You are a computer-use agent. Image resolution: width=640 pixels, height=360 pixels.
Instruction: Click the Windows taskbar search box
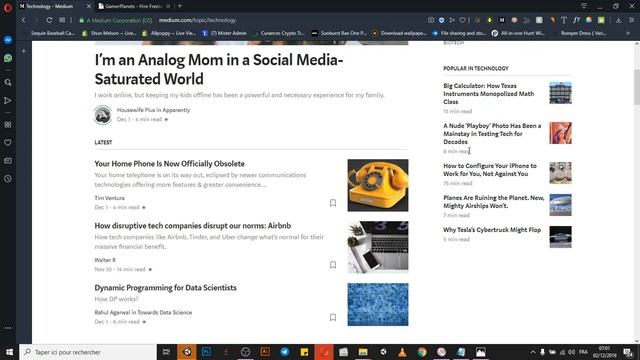click(x=88, y=352)
